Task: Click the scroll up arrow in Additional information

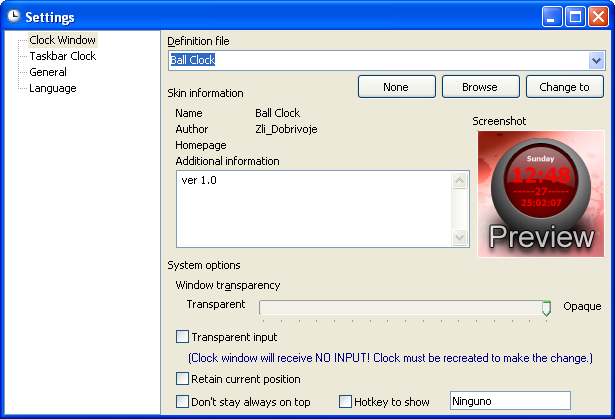Action: 459,180
